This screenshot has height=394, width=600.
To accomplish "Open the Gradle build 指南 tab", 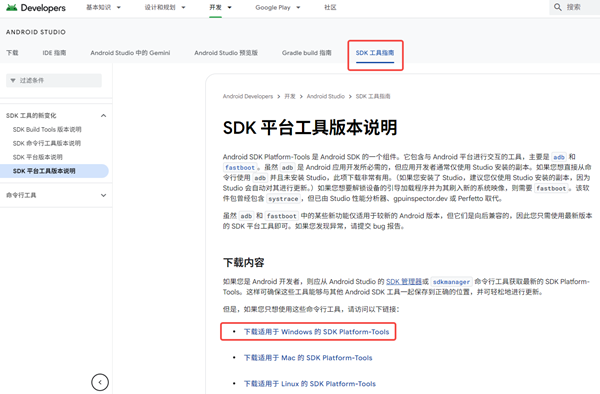I will pyautogui.click(x=307, y=53).
